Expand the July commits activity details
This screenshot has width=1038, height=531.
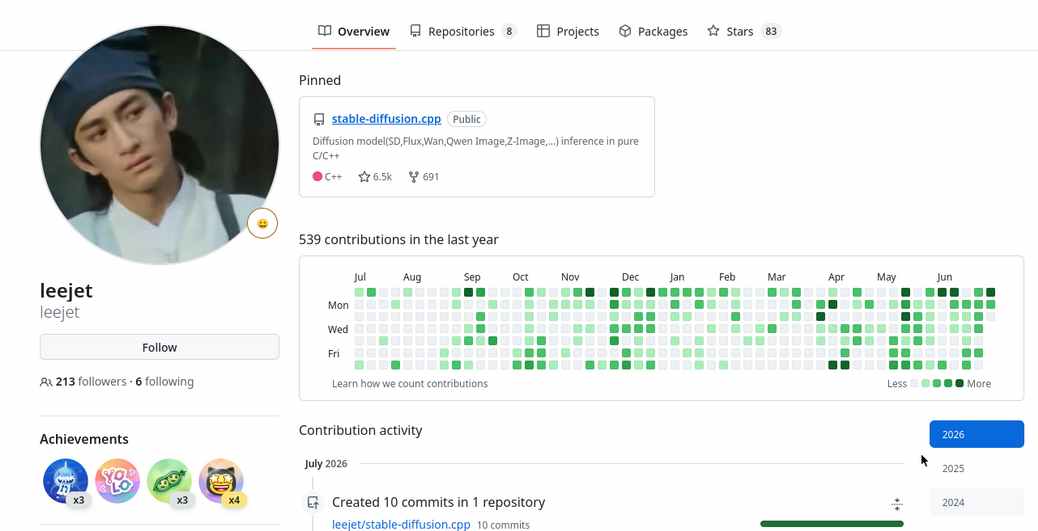[x=897, y=504]
